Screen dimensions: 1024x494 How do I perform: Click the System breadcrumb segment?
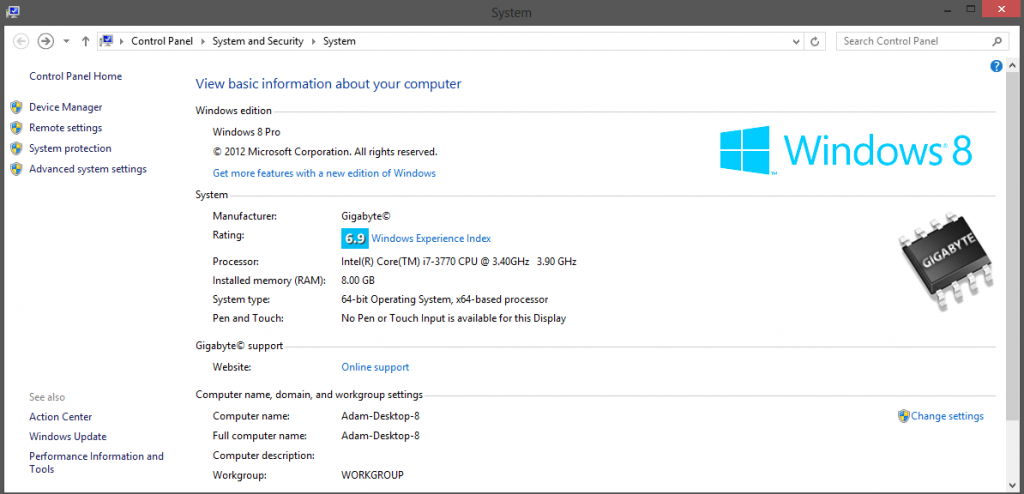tap(340, 41)
